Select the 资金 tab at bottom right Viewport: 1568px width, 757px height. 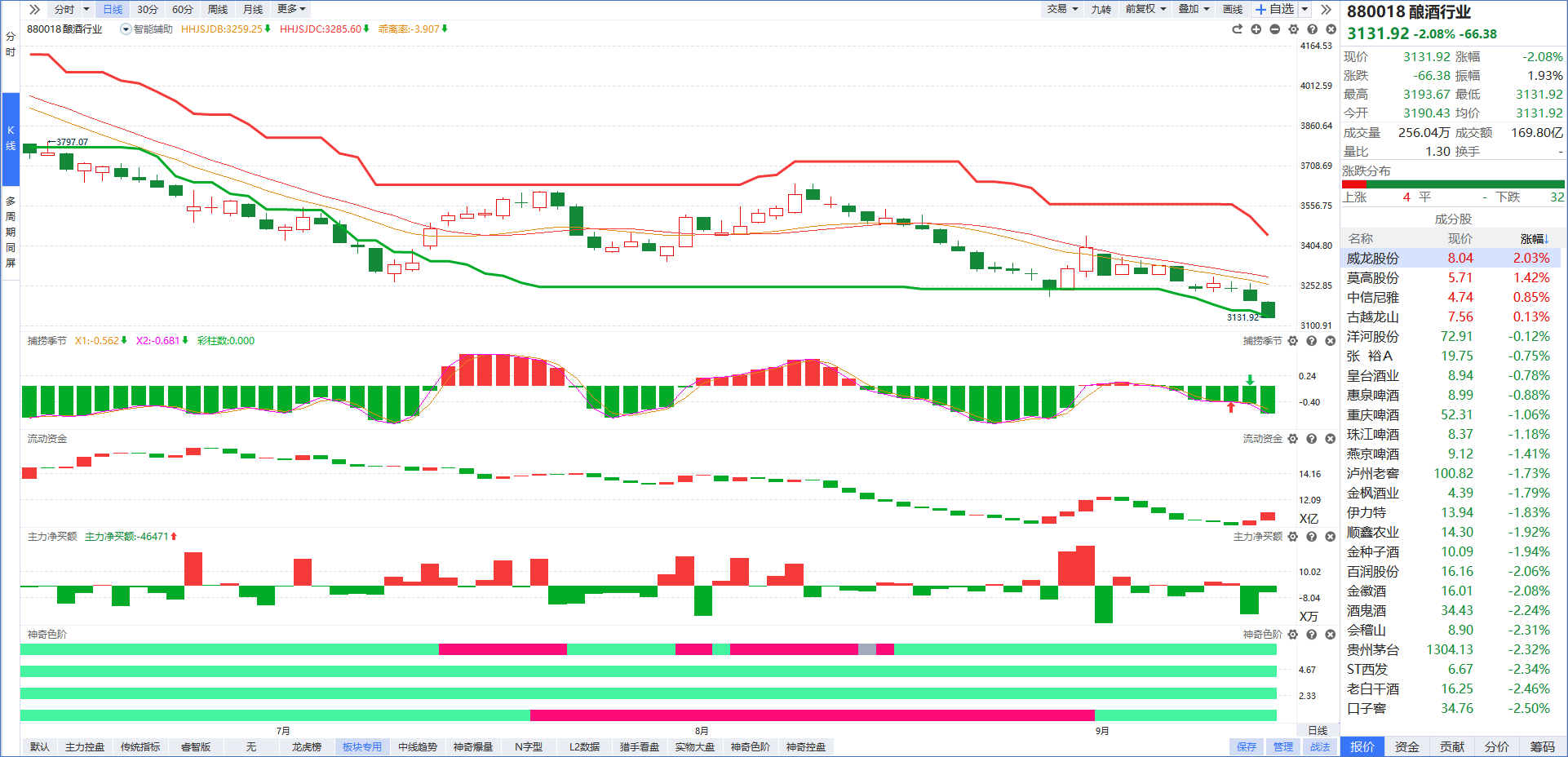click(1407, 747)
